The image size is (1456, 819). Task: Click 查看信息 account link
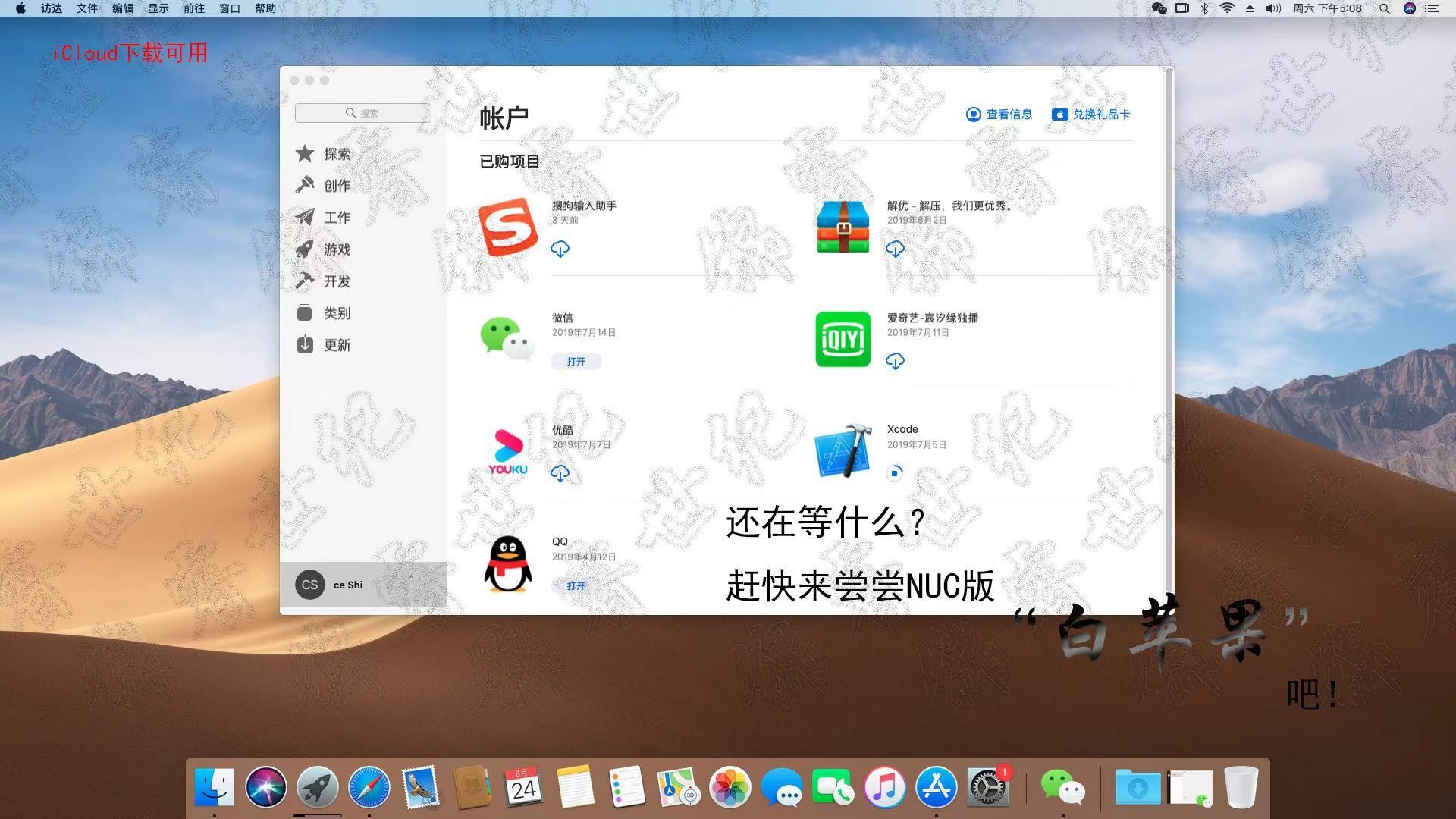pyautogui.click(x=999, y=115)
